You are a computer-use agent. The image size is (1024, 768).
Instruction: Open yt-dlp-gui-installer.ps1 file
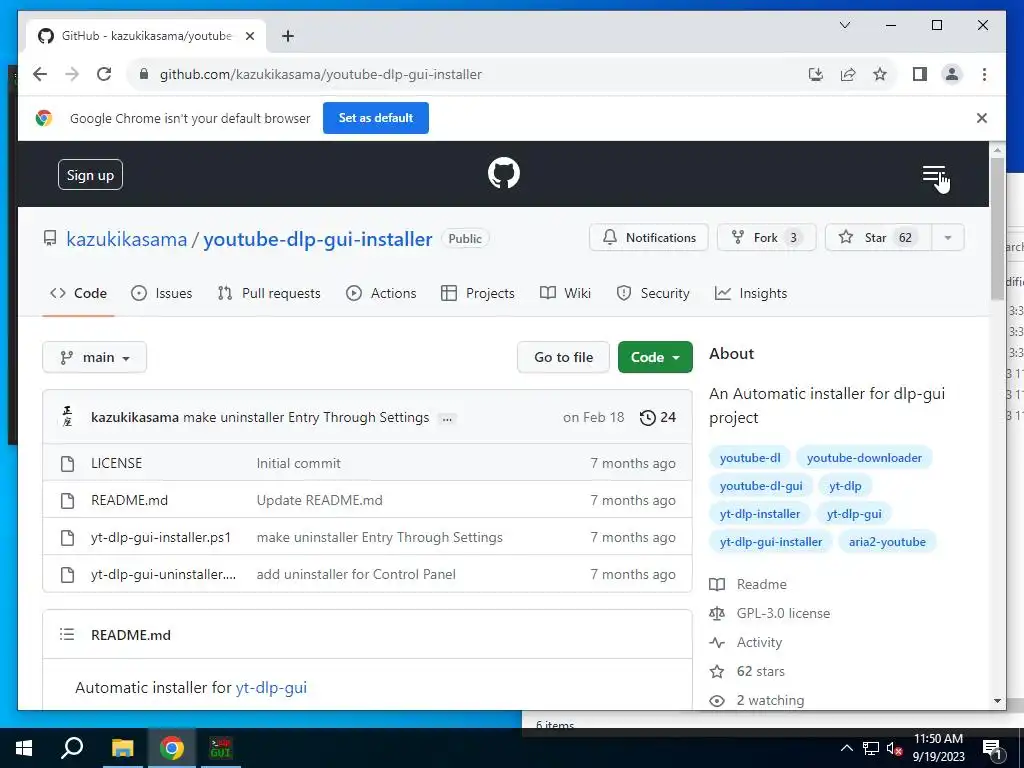pyautogui.click(x=161, y=537)
